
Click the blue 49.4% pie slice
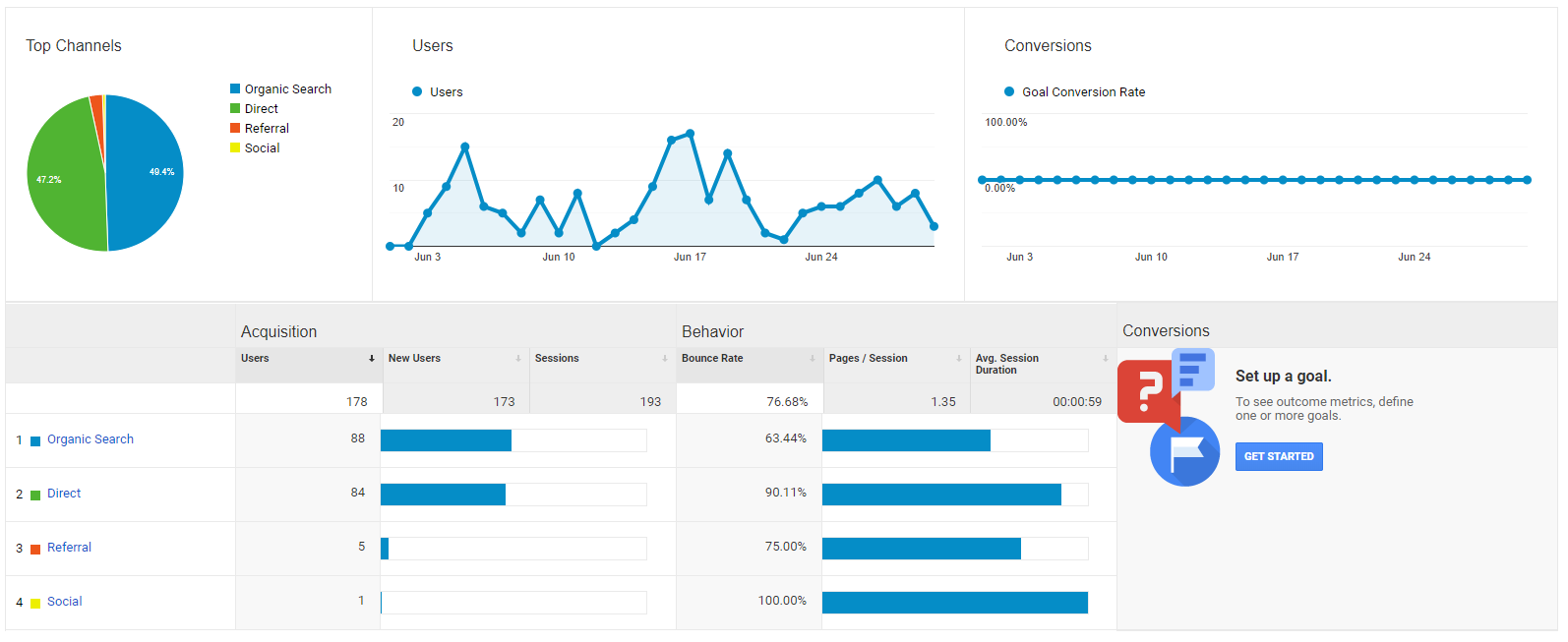146,172
